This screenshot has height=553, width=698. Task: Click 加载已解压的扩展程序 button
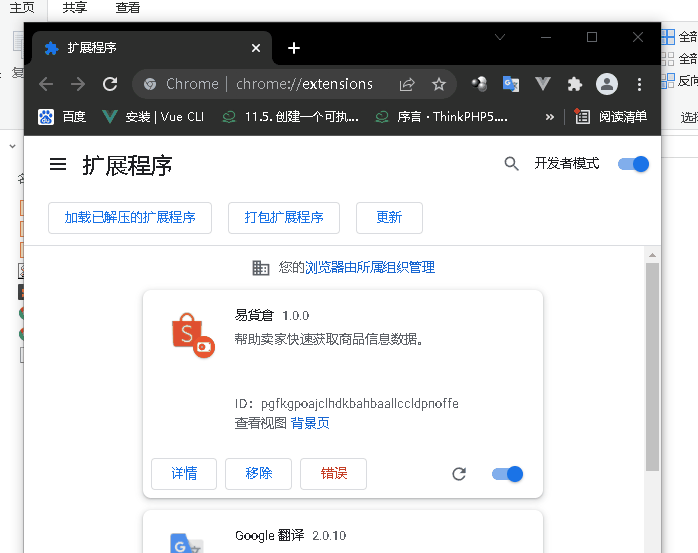130,218
